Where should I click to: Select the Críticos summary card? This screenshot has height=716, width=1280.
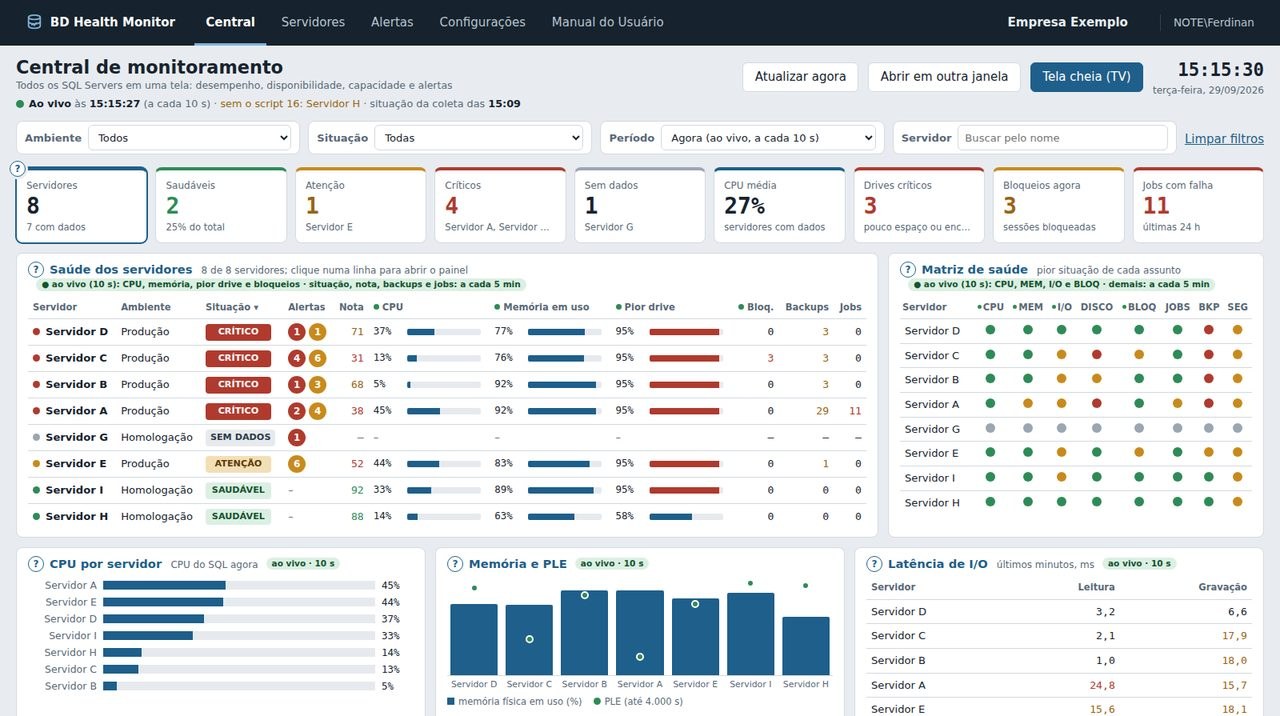(500, 205)
